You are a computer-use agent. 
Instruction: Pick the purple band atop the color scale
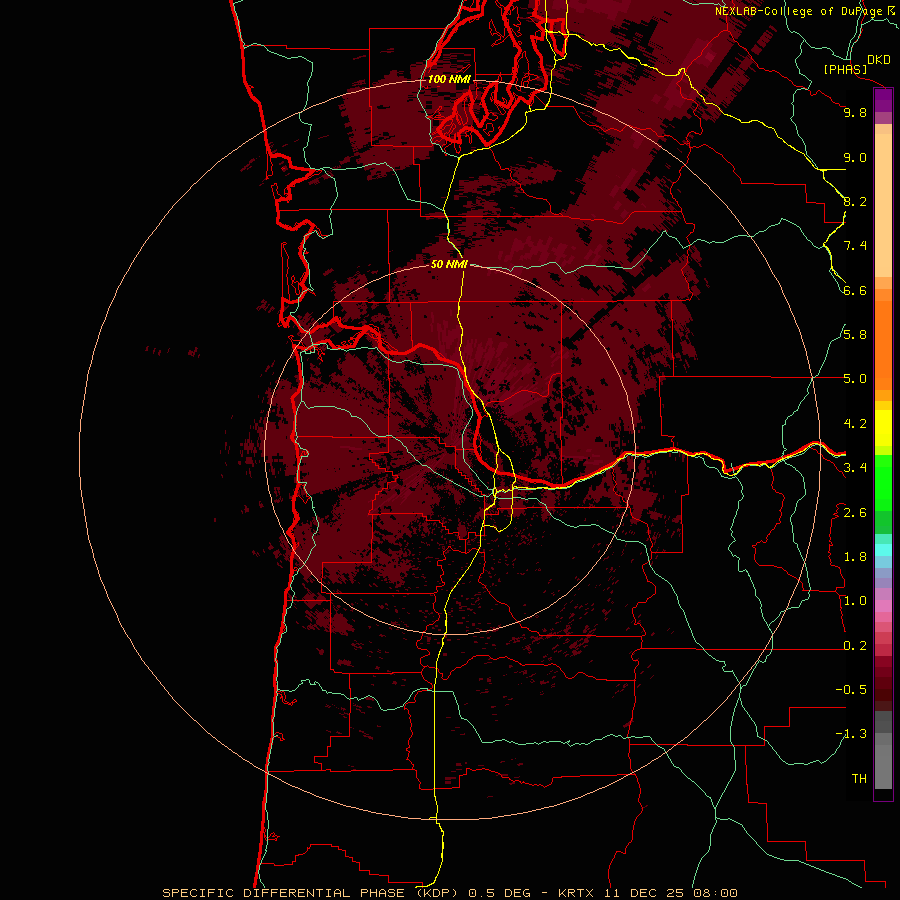(883, 101)
